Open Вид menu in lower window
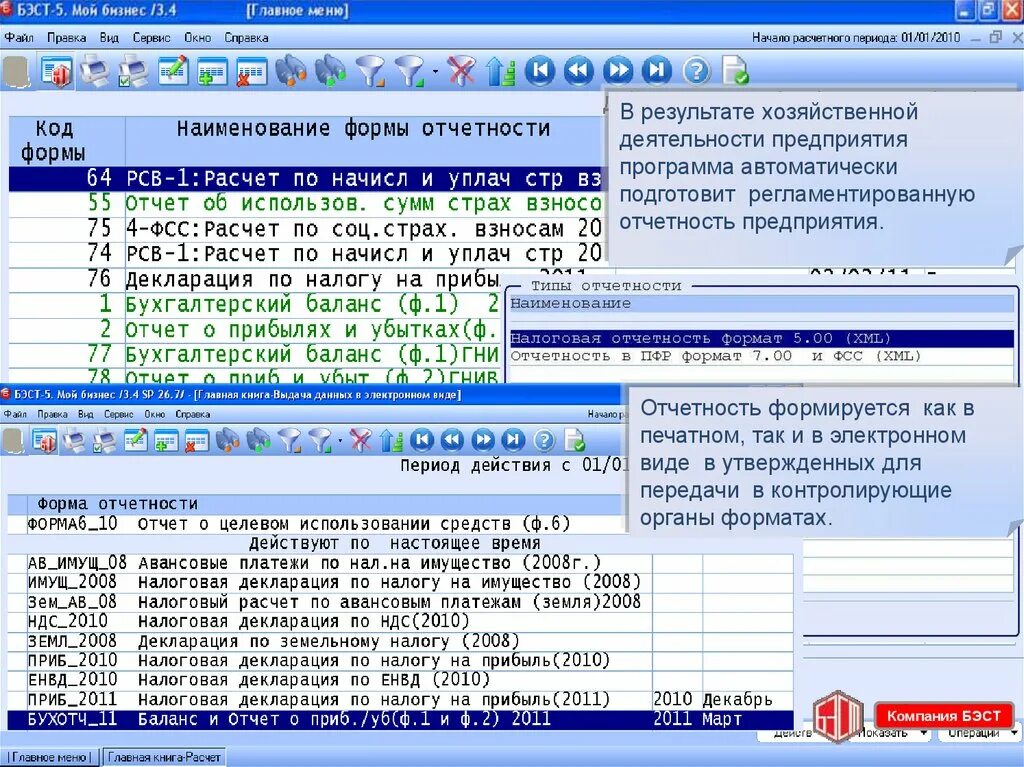The height and width of the screenshot is (767, 1024). tap(86, 414)
